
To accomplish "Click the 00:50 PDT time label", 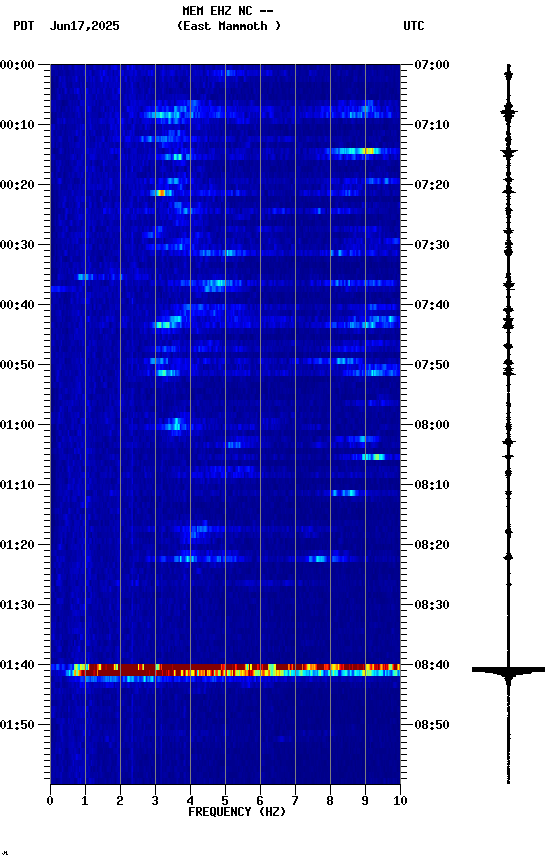I will click(x=17, y=365).
